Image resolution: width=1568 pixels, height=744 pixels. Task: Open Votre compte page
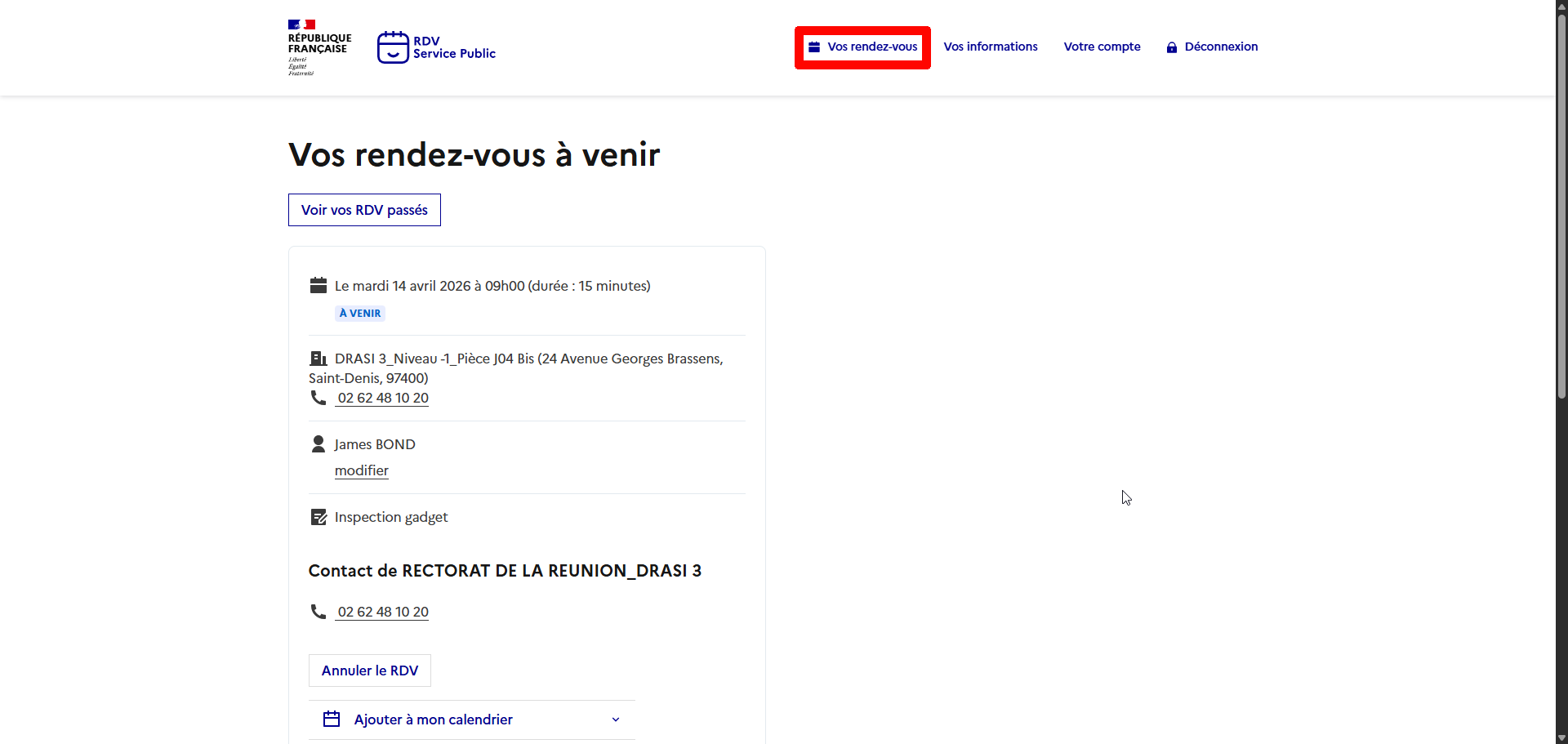1102,47
